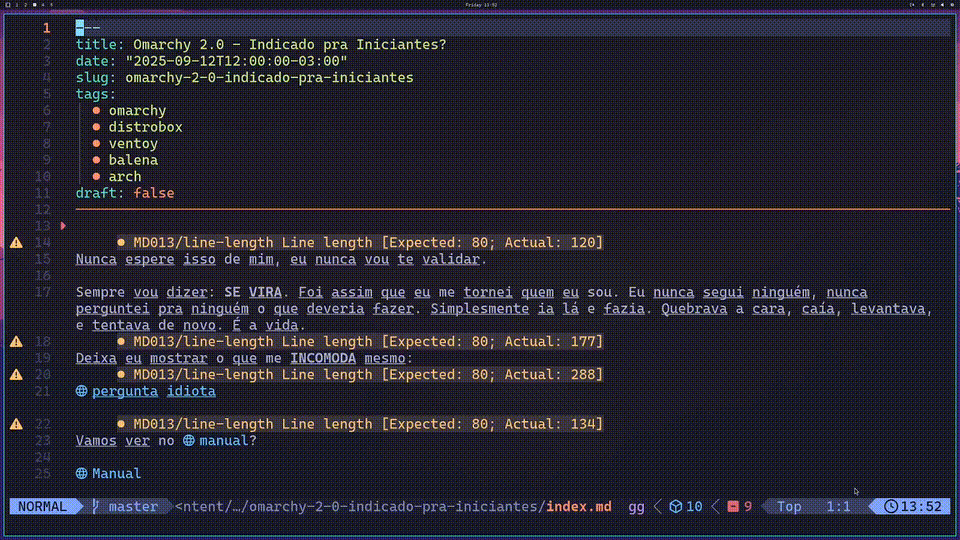960x540 pixels.
Task: Click the orange bullet before 'balena' tag
Action: 96,160
